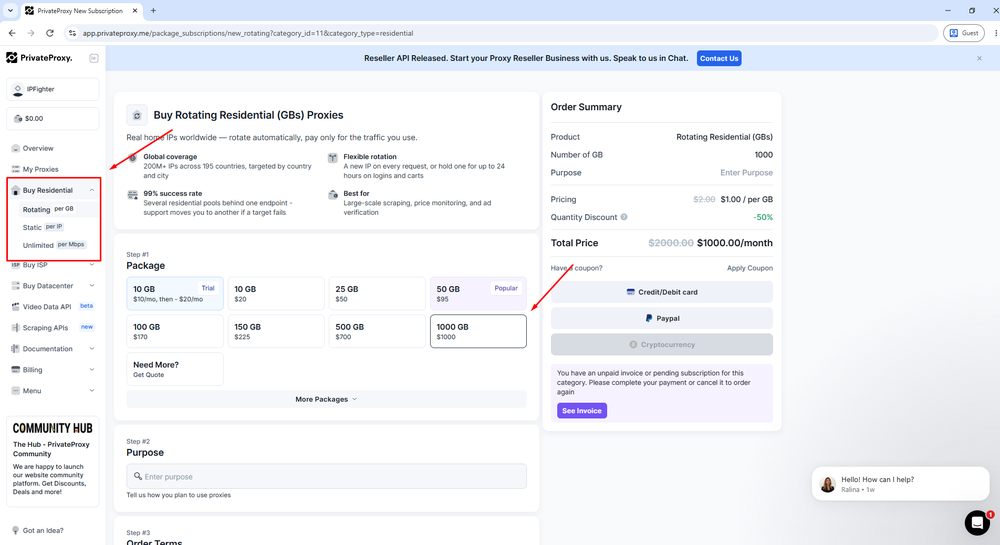Collapse the Buy Residential section chevron

(92, 191)
